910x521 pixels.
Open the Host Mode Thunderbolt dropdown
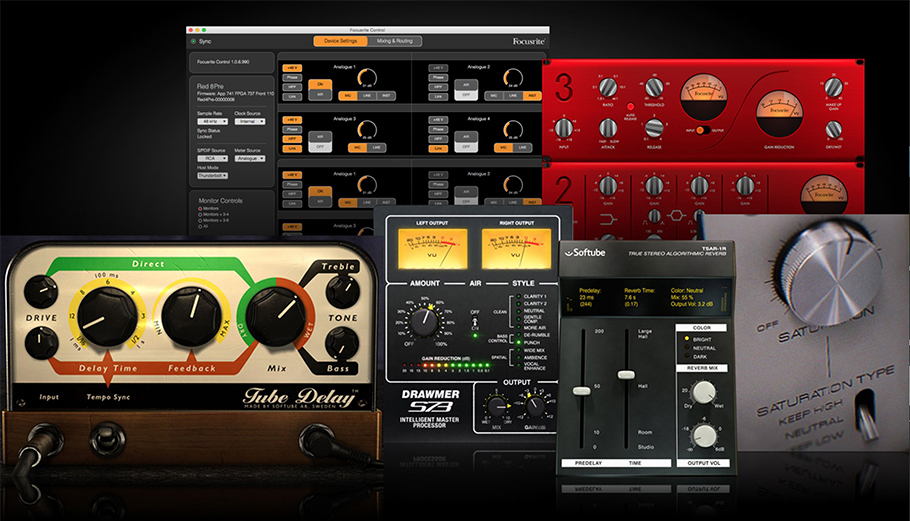pyautogui.click(x=212, y=175)
